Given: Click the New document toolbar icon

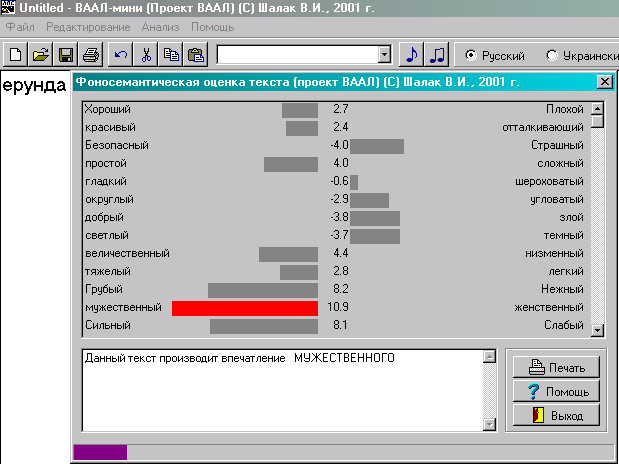Looking at the screenshot, I should [x=15, y=54].
